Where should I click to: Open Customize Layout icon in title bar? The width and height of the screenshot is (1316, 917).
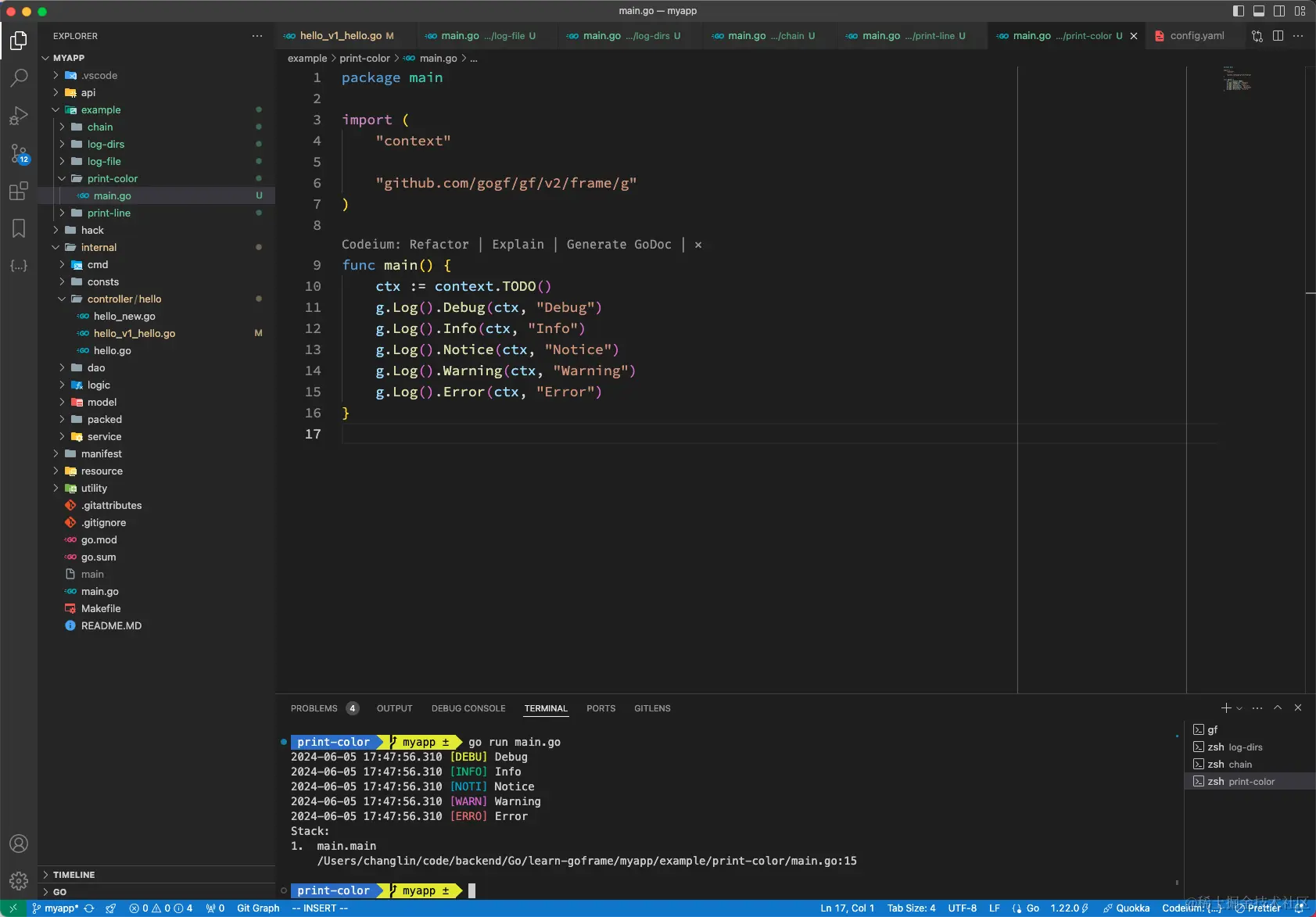pos(1300,11)
